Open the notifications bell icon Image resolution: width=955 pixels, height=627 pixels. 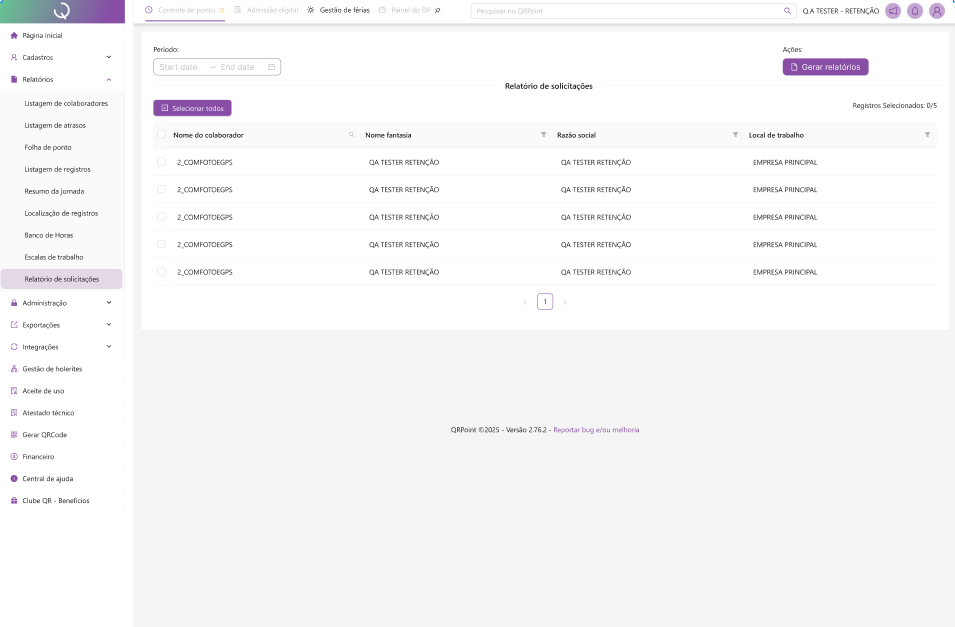click(914, 11)
